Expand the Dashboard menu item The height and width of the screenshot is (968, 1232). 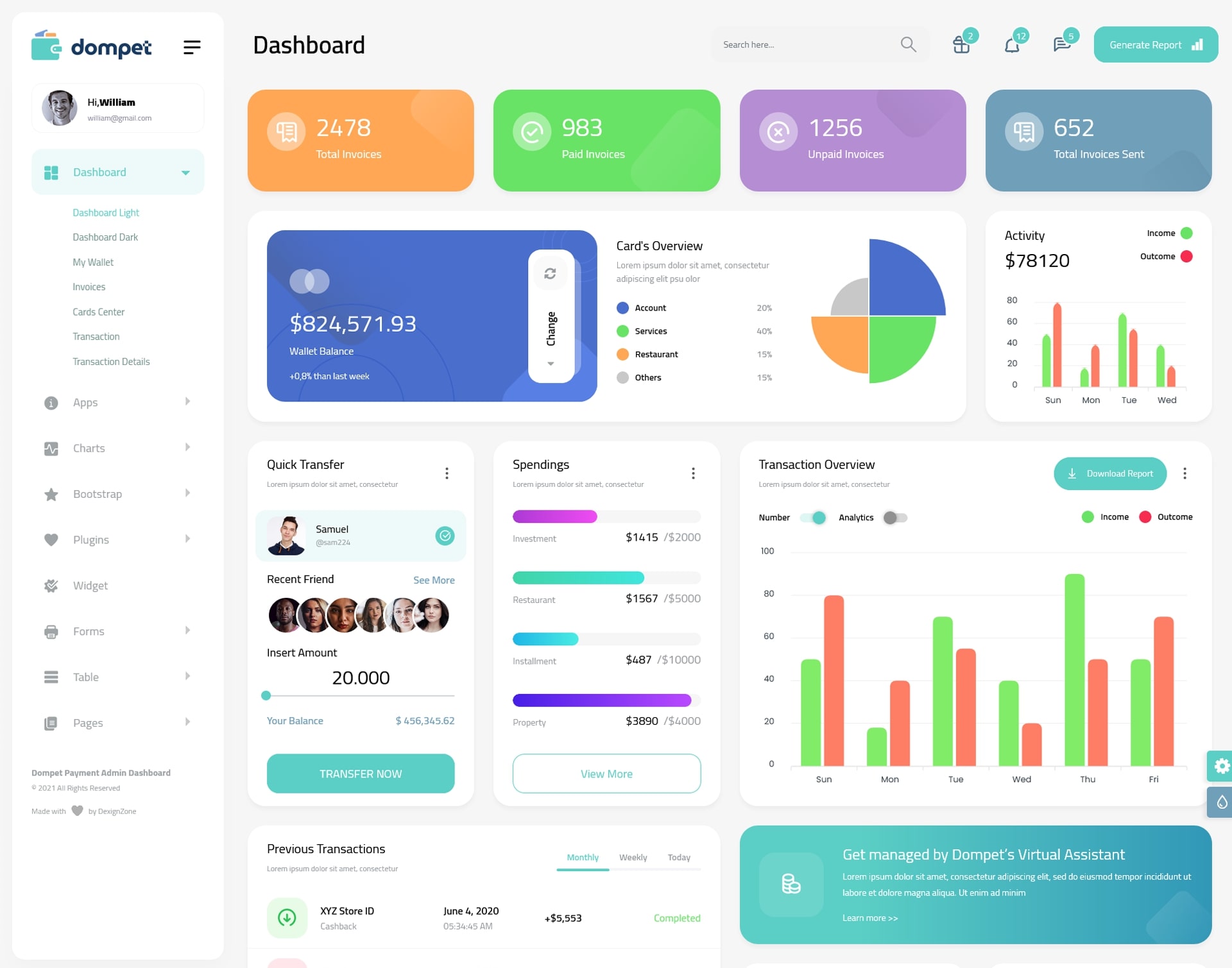pos(185,172)
